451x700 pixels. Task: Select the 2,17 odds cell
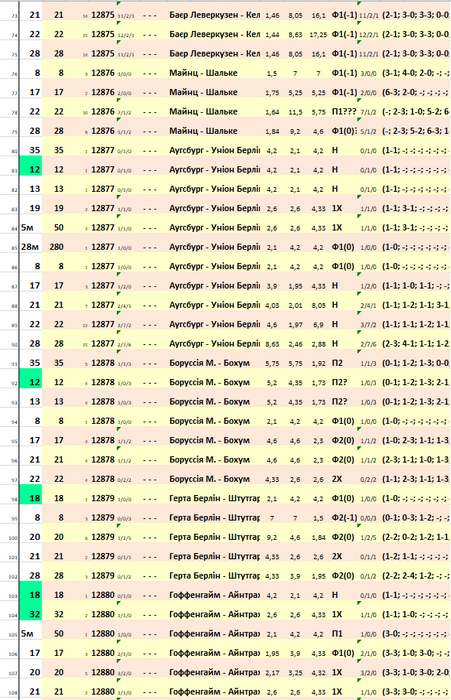272,672
